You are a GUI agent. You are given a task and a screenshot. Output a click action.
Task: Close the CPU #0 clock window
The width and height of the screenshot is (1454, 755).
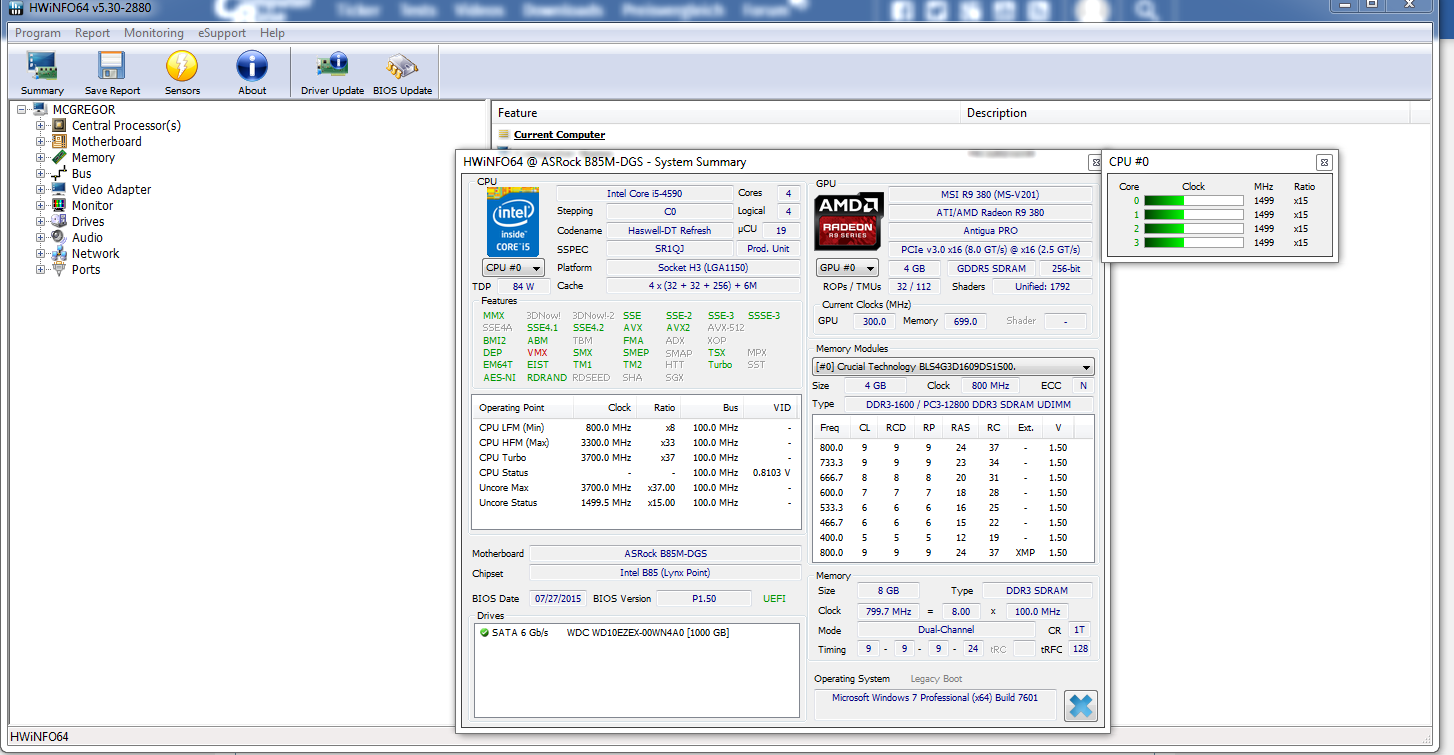click(x=1323, y=162)
